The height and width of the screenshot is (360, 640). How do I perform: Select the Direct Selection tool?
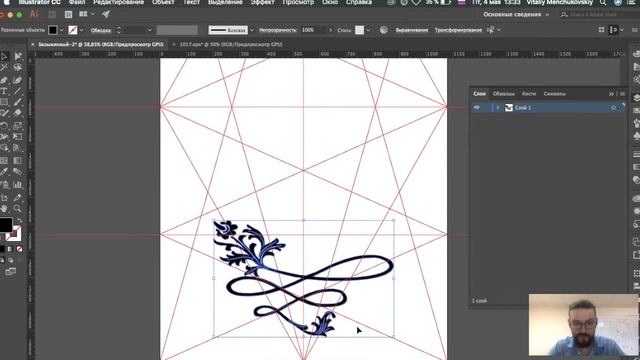[x=18, y=56]
